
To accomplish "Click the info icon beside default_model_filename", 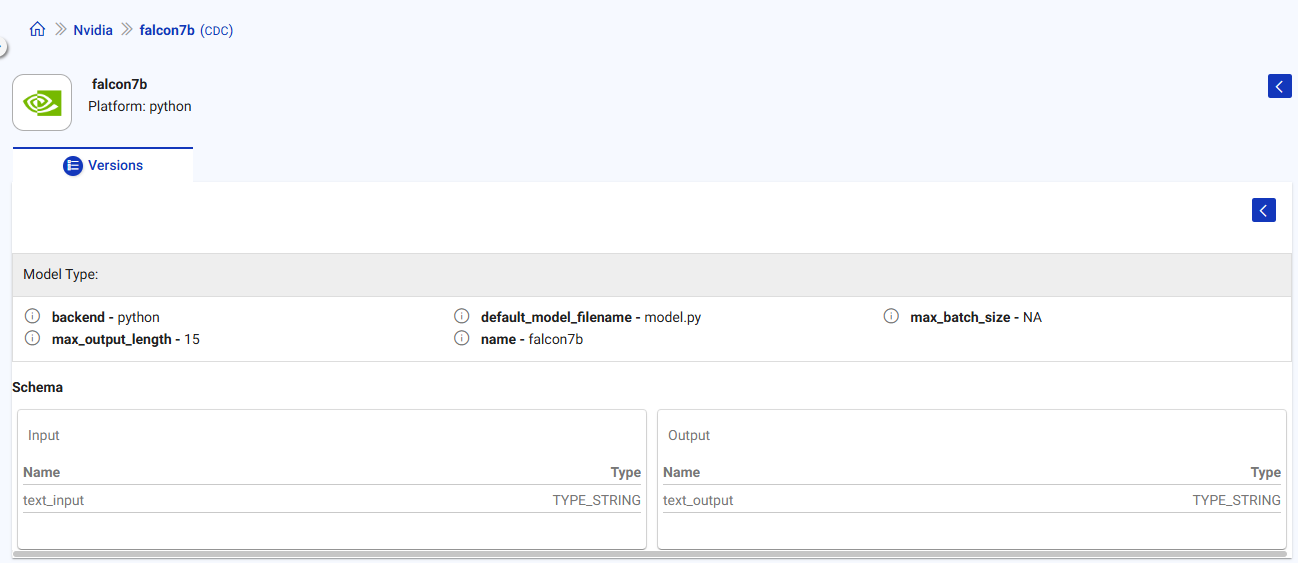I will click(x=461, y=317).
